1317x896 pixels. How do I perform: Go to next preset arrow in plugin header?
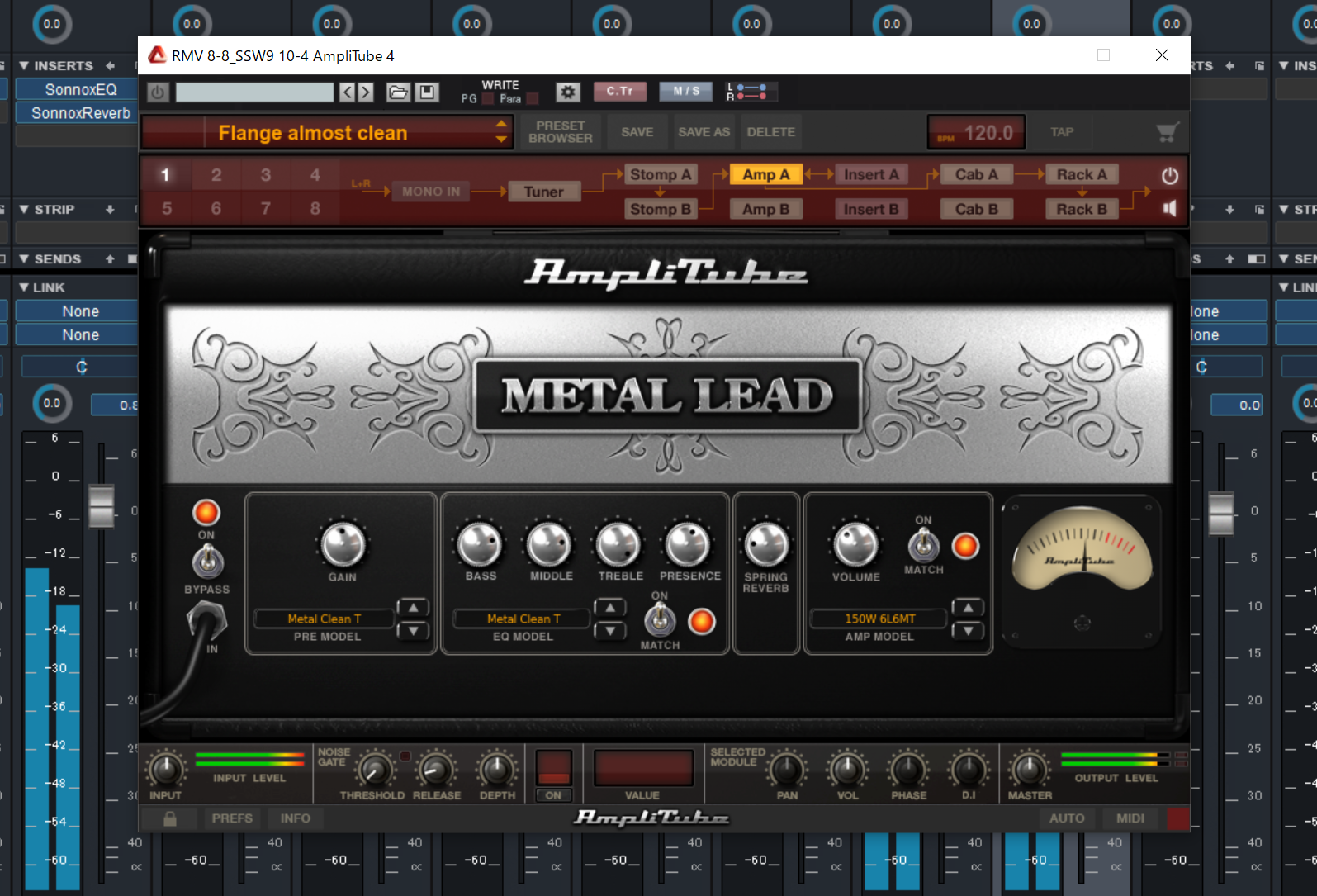tap(366, 92)
